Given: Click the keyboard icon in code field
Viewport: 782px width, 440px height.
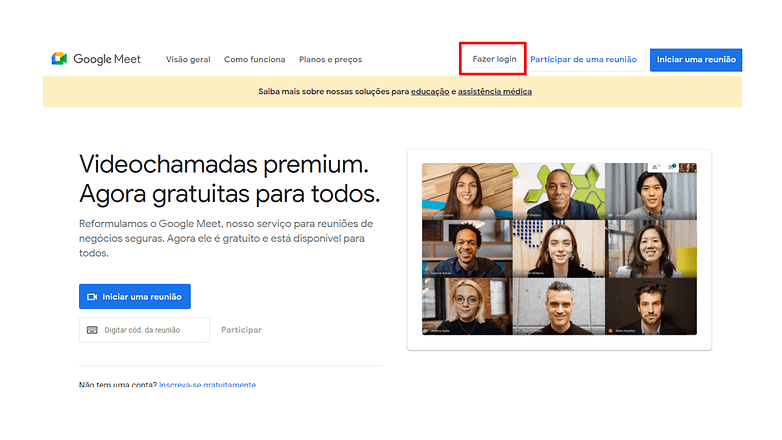Looking at the screenshot, I should 92,330.
